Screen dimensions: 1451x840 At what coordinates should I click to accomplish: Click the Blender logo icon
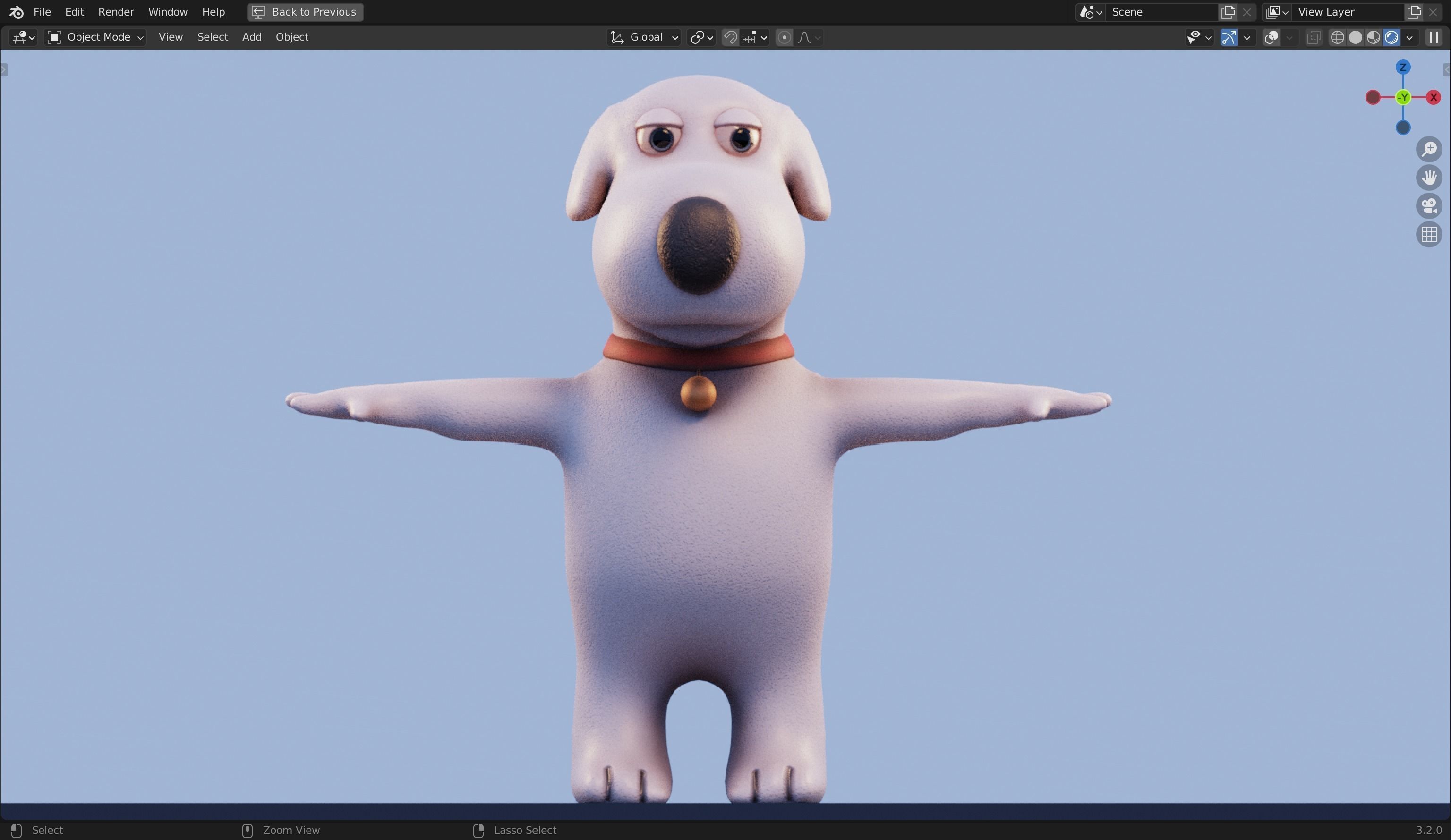click(16, 12)
